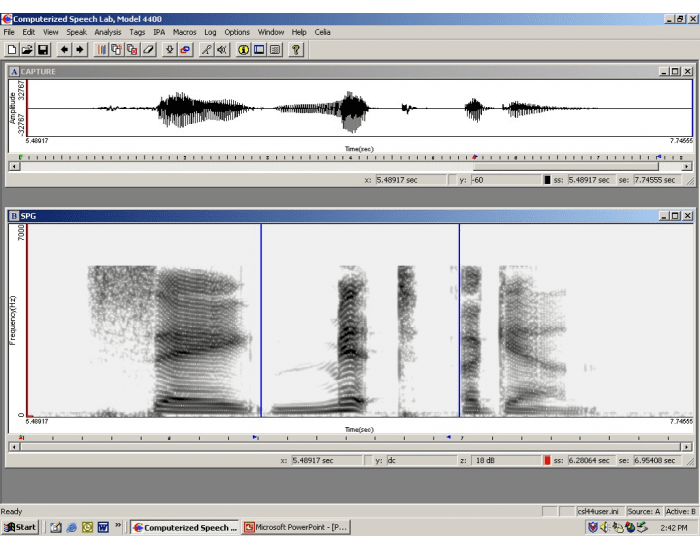Click the blue window layout icon
Image resolution: width=700 pixels, height=550 pixels.
pos(259,50)
